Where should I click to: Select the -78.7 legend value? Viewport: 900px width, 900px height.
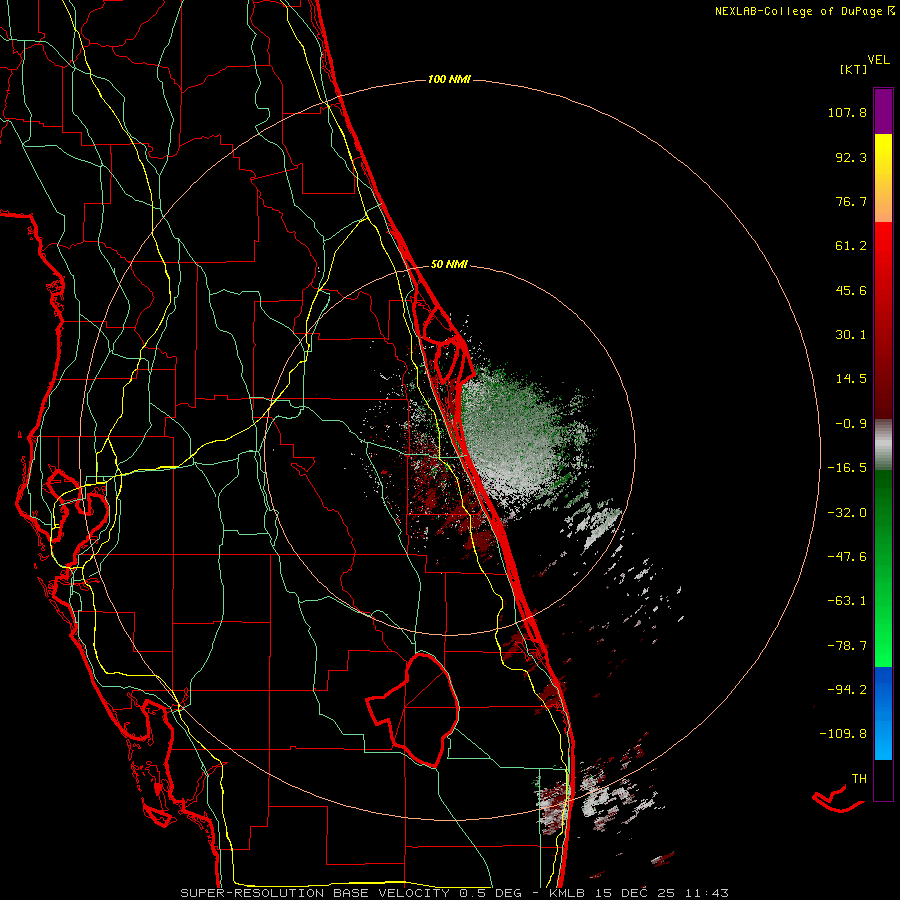pos(847,646)
